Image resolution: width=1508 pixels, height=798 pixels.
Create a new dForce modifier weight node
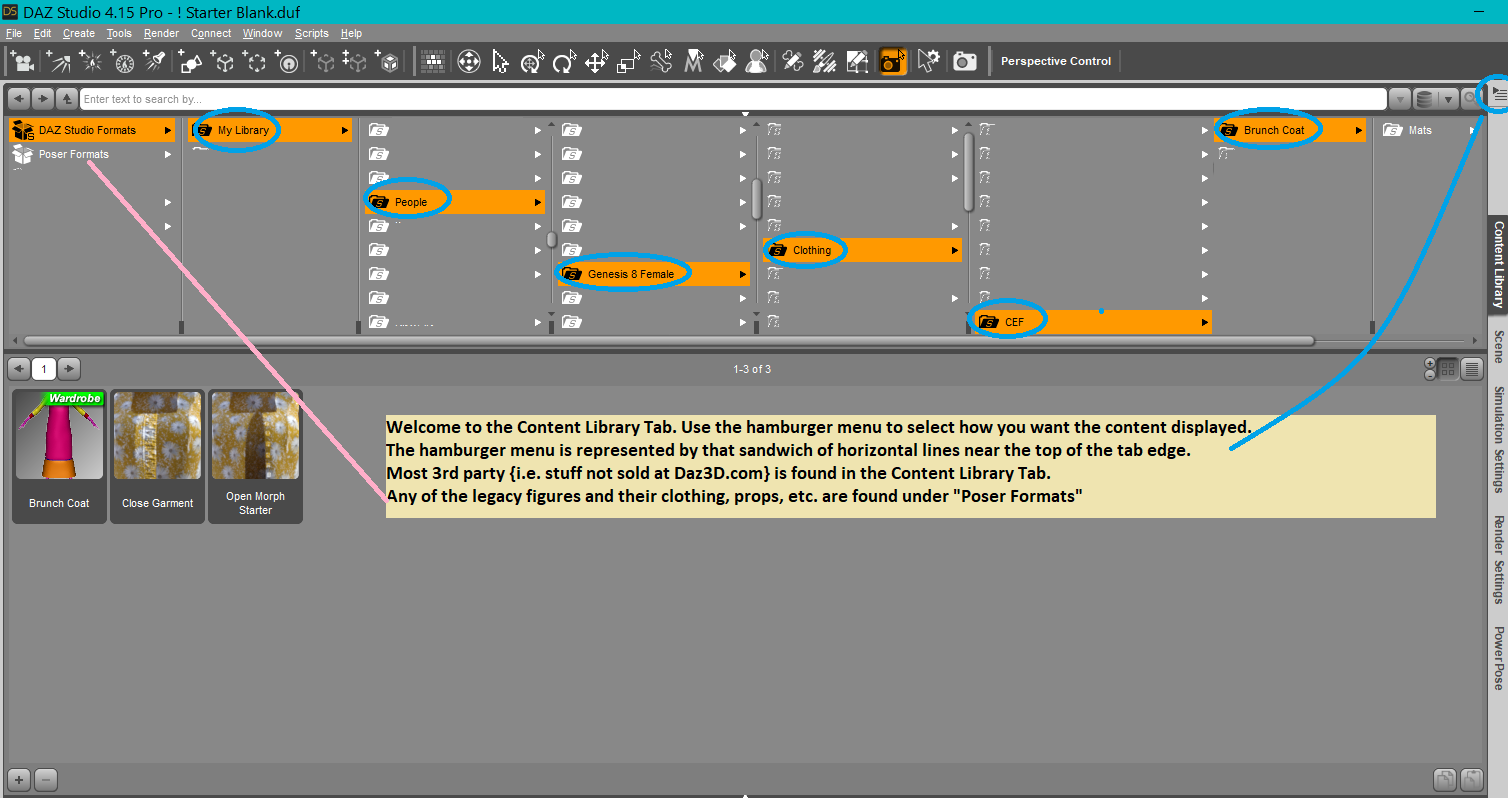[288, 61]
